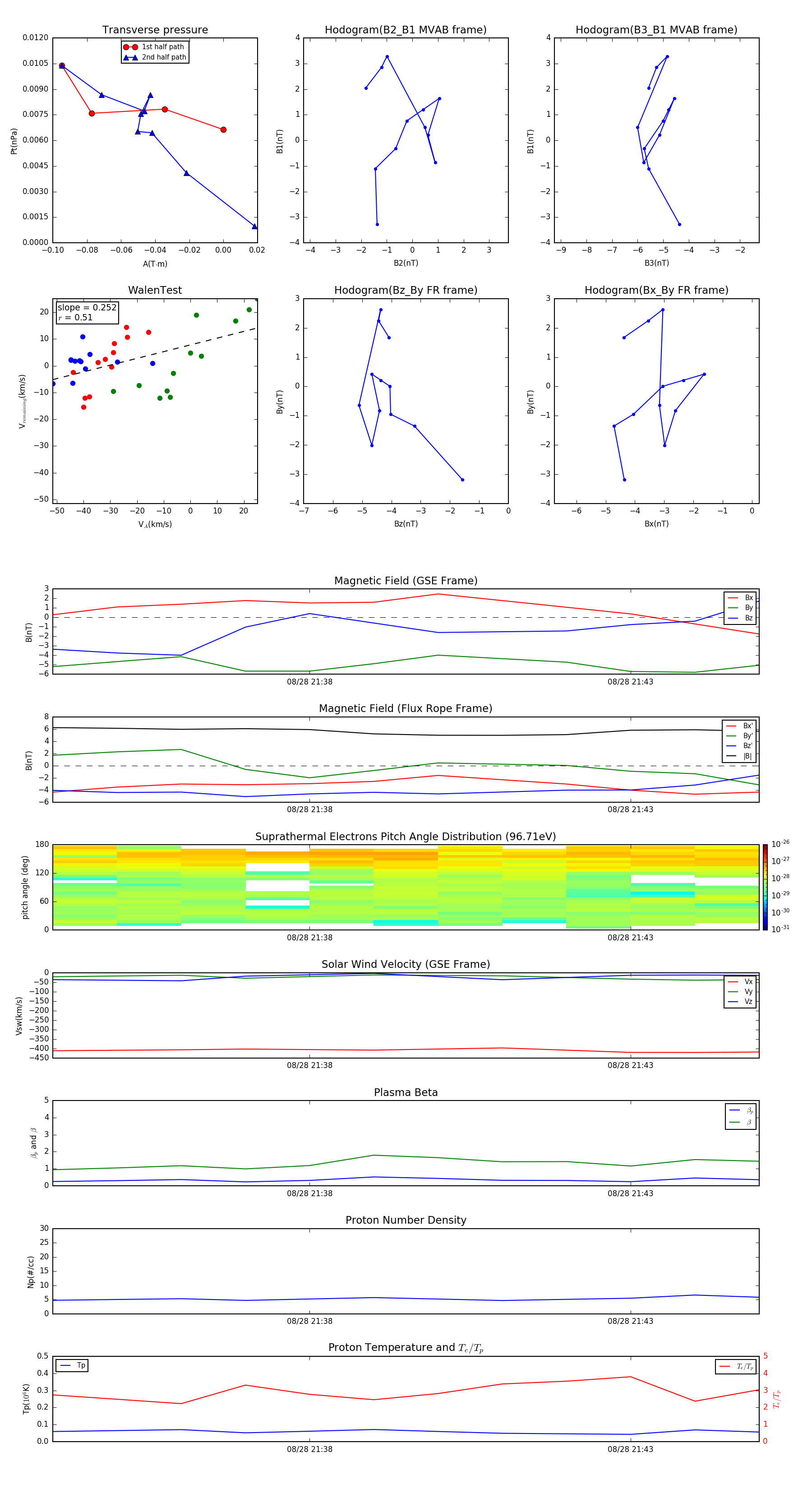812x1489 pixels.
Task: Click 'Proton Temperature and Te/Tp' title
Action: [406, 1348]
